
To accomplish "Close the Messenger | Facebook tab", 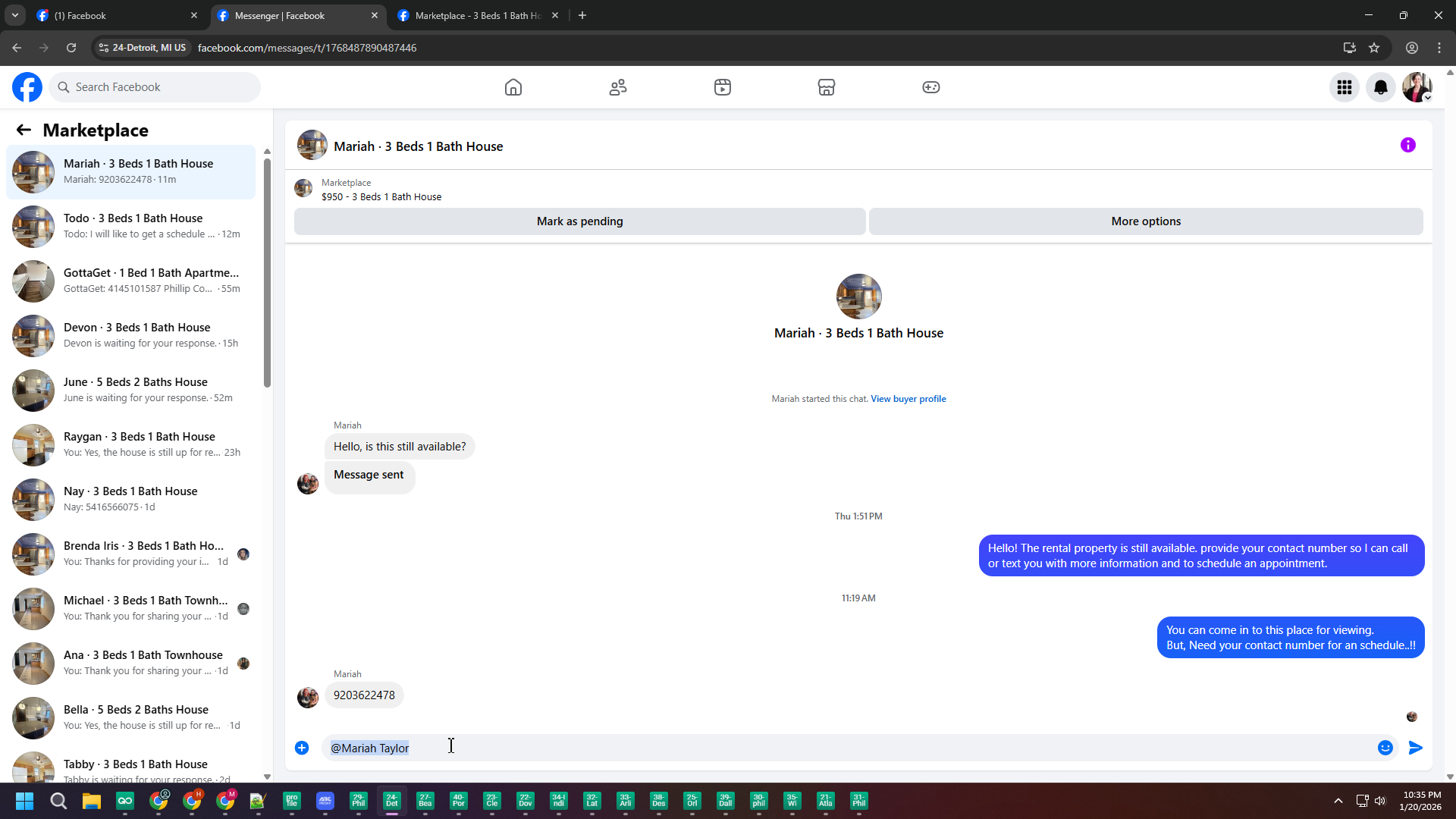I will 375,15.
